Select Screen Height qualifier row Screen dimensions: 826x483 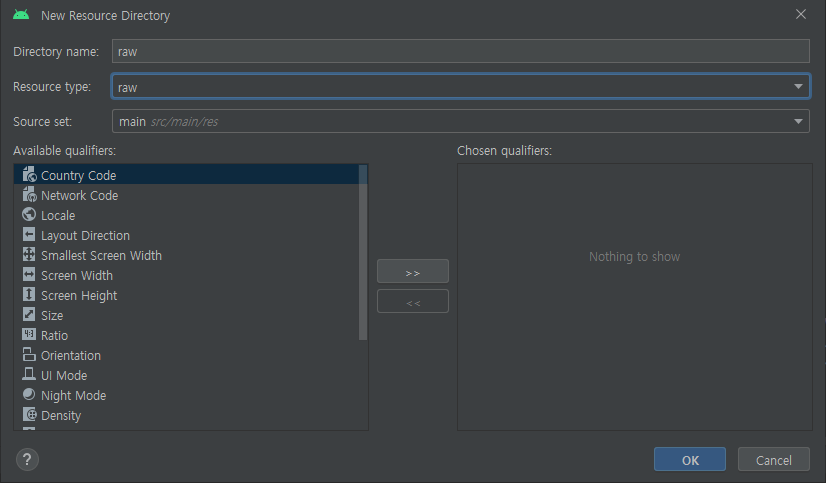click(x=186, y=295)
